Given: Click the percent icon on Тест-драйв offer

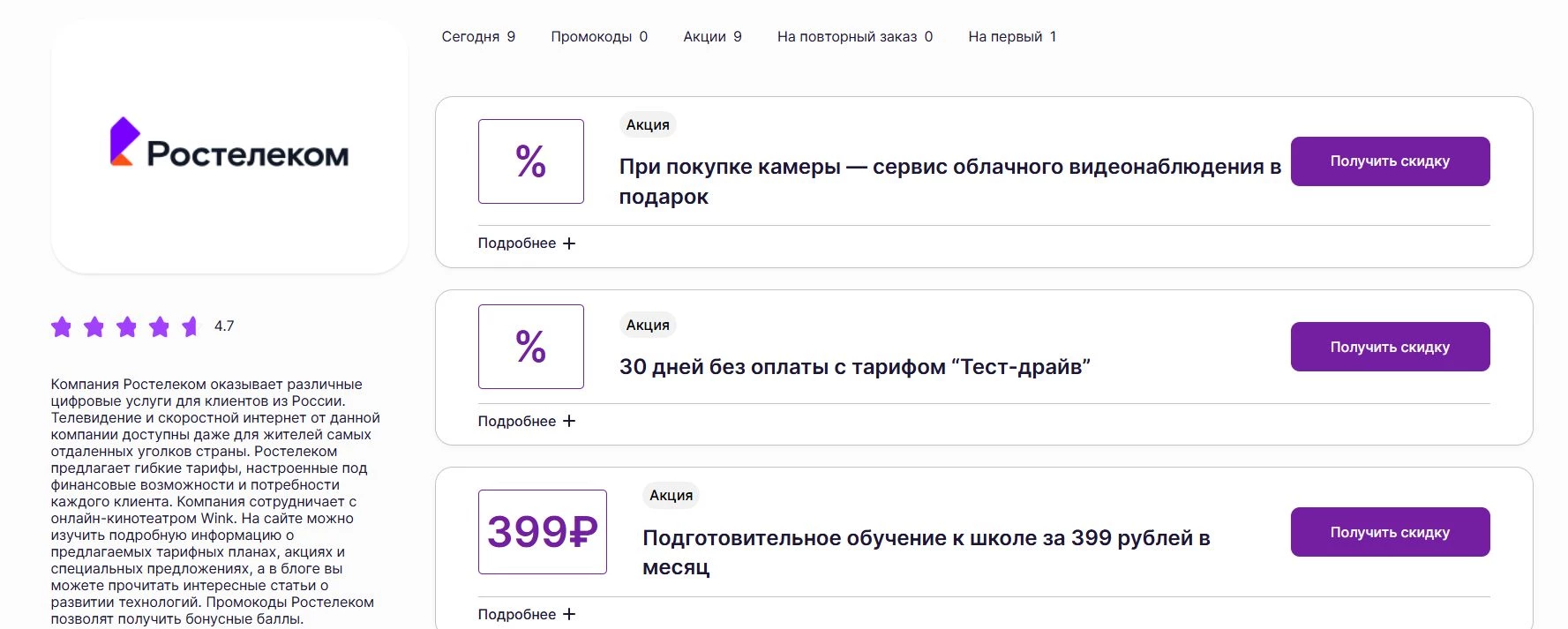Looking at the screenshot, I should tap(530, 347).
